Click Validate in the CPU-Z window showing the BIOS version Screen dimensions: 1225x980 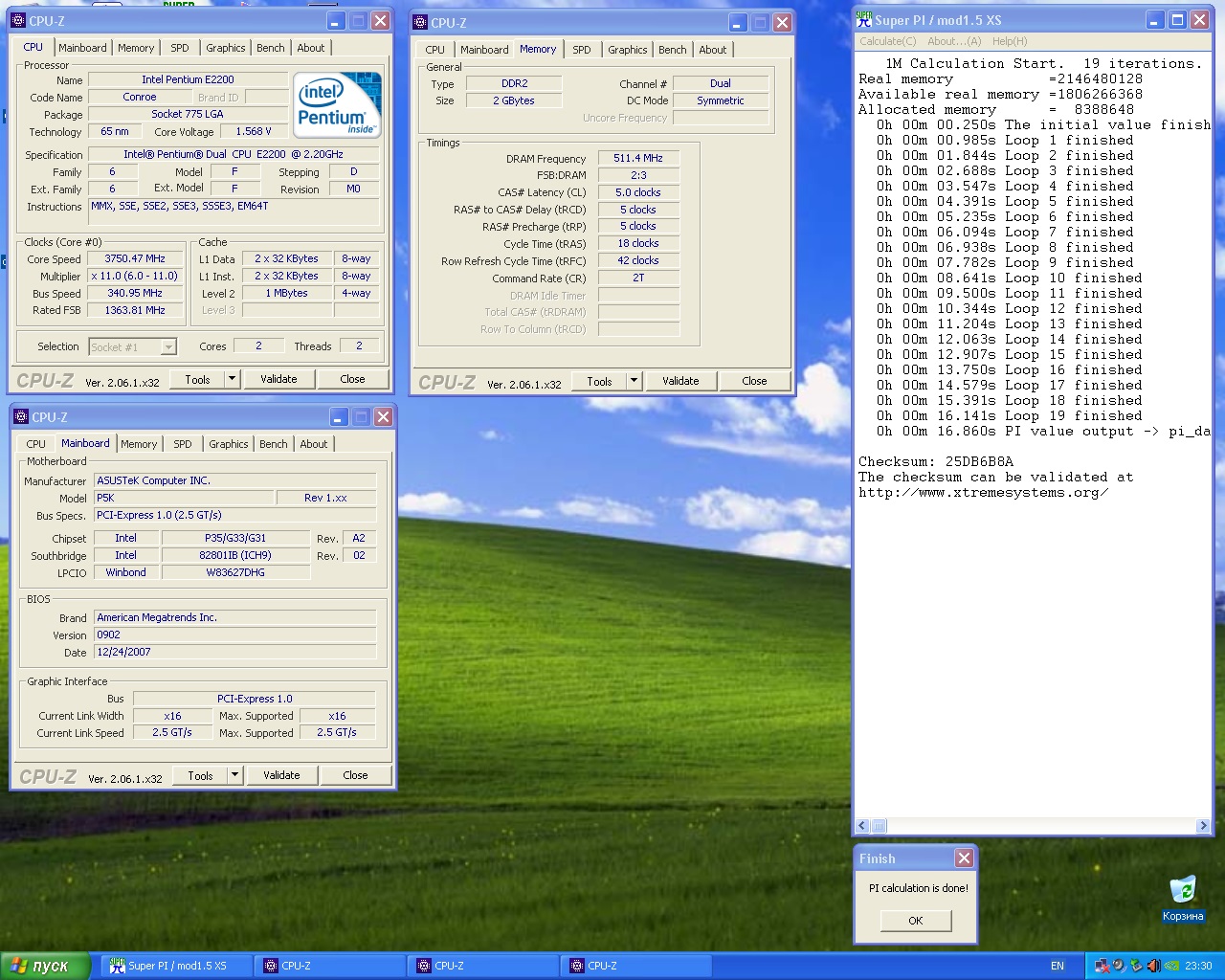click(281, 775)
